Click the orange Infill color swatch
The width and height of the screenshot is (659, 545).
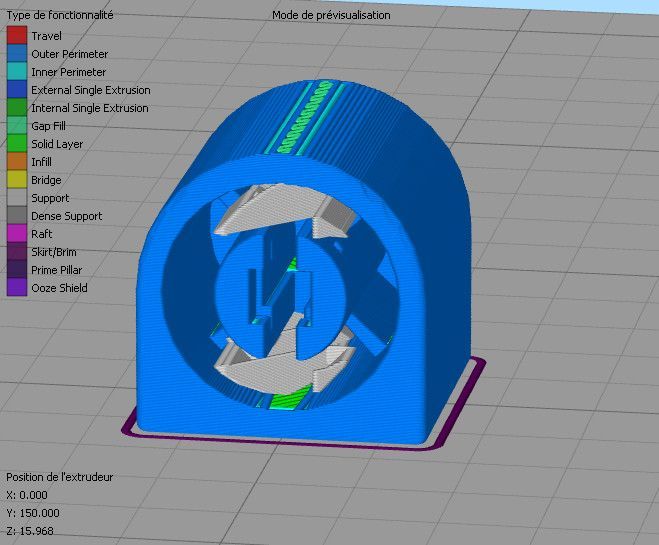17,162
